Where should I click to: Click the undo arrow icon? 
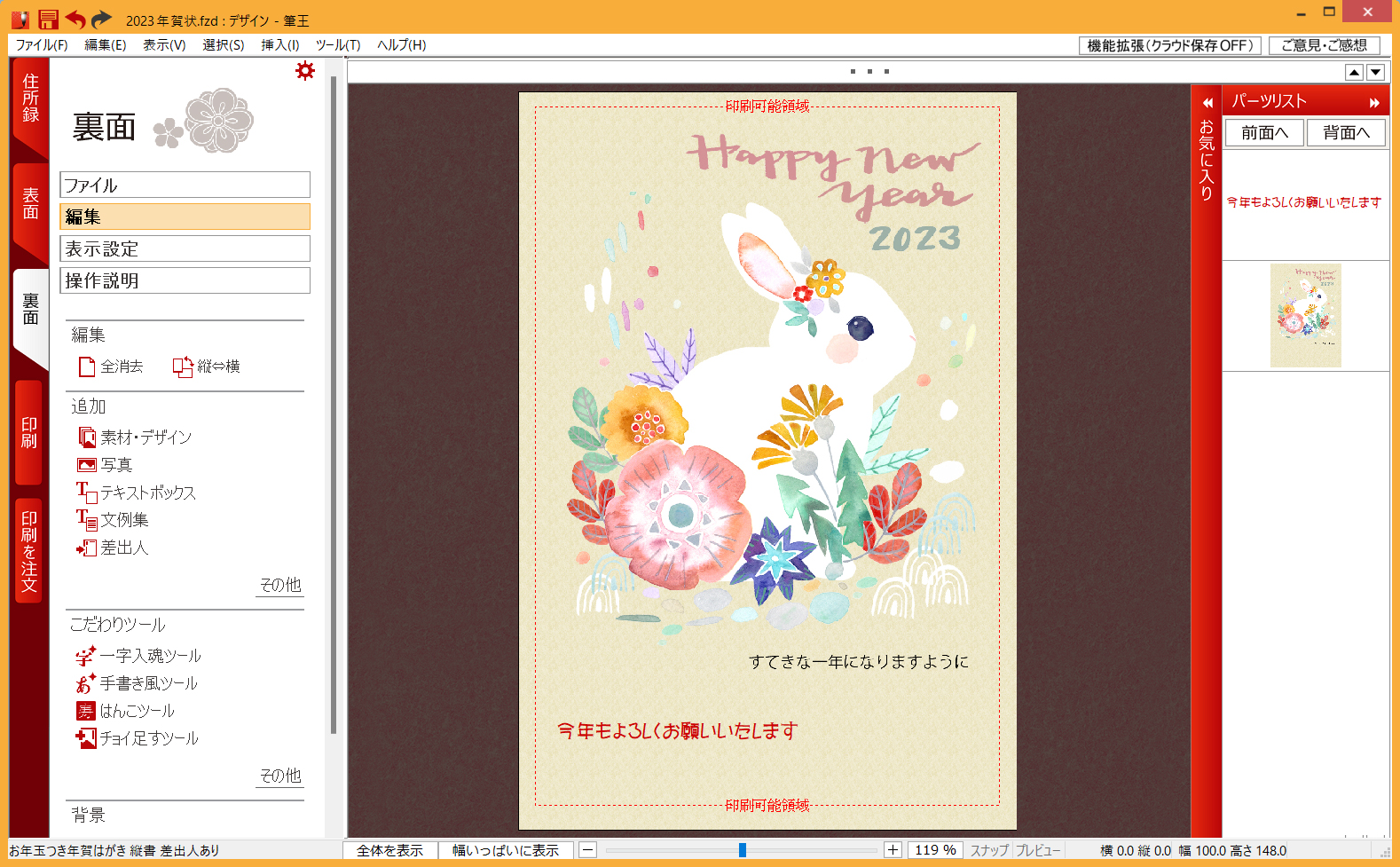[75, 20]
